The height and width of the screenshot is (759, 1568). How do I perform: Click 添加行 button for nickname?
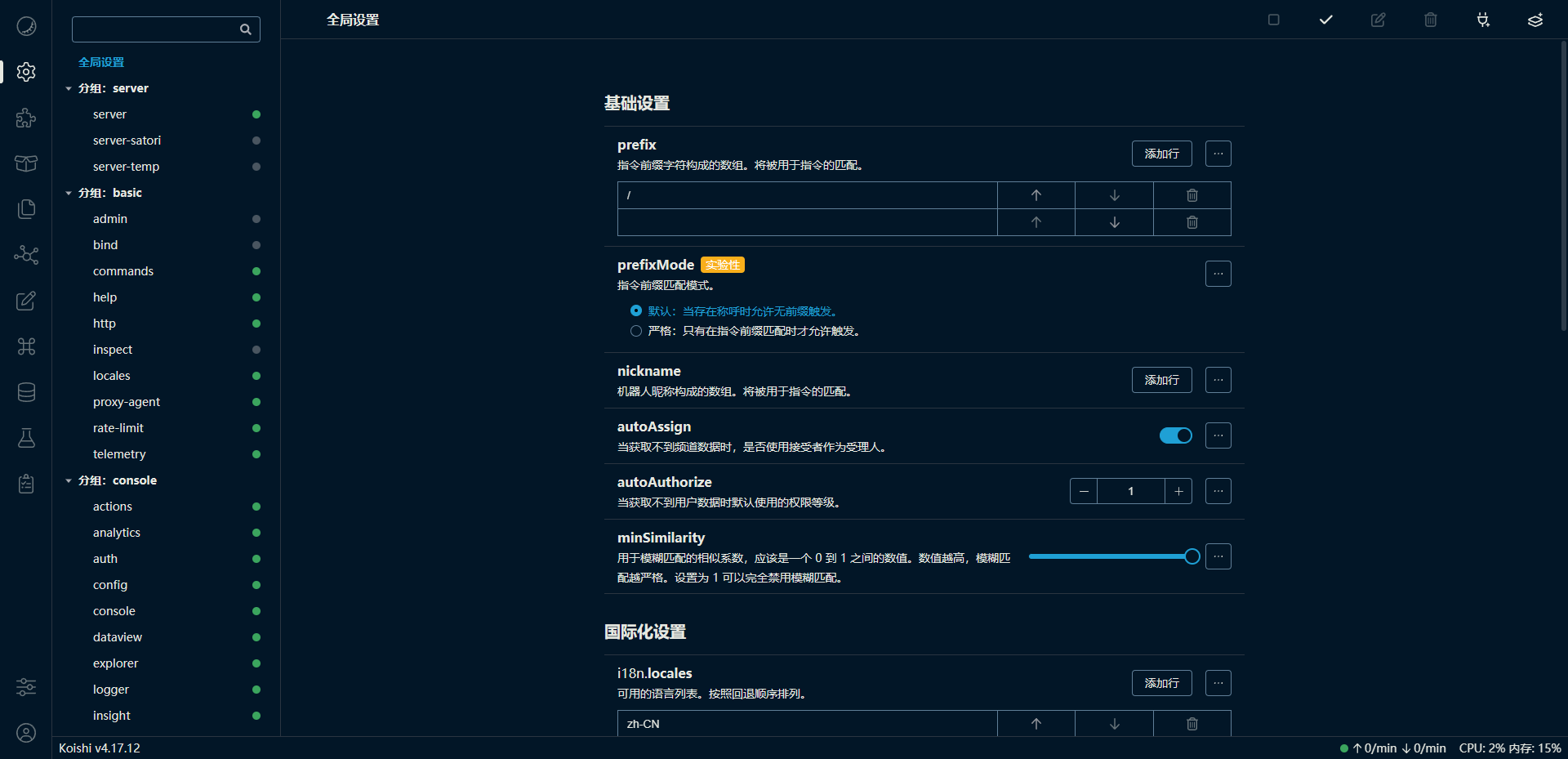(1161, 380)
